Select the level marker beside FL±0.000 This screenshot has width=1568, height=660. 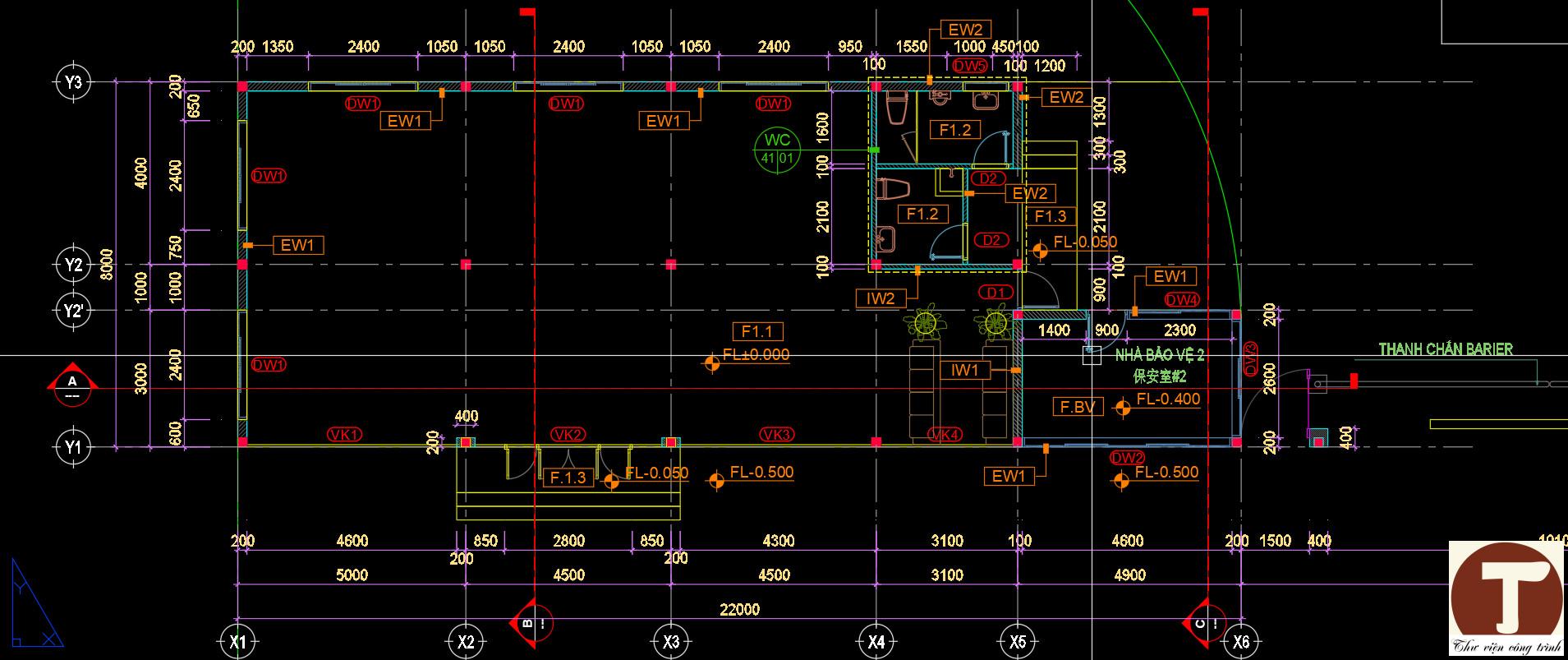click(712, 362)
